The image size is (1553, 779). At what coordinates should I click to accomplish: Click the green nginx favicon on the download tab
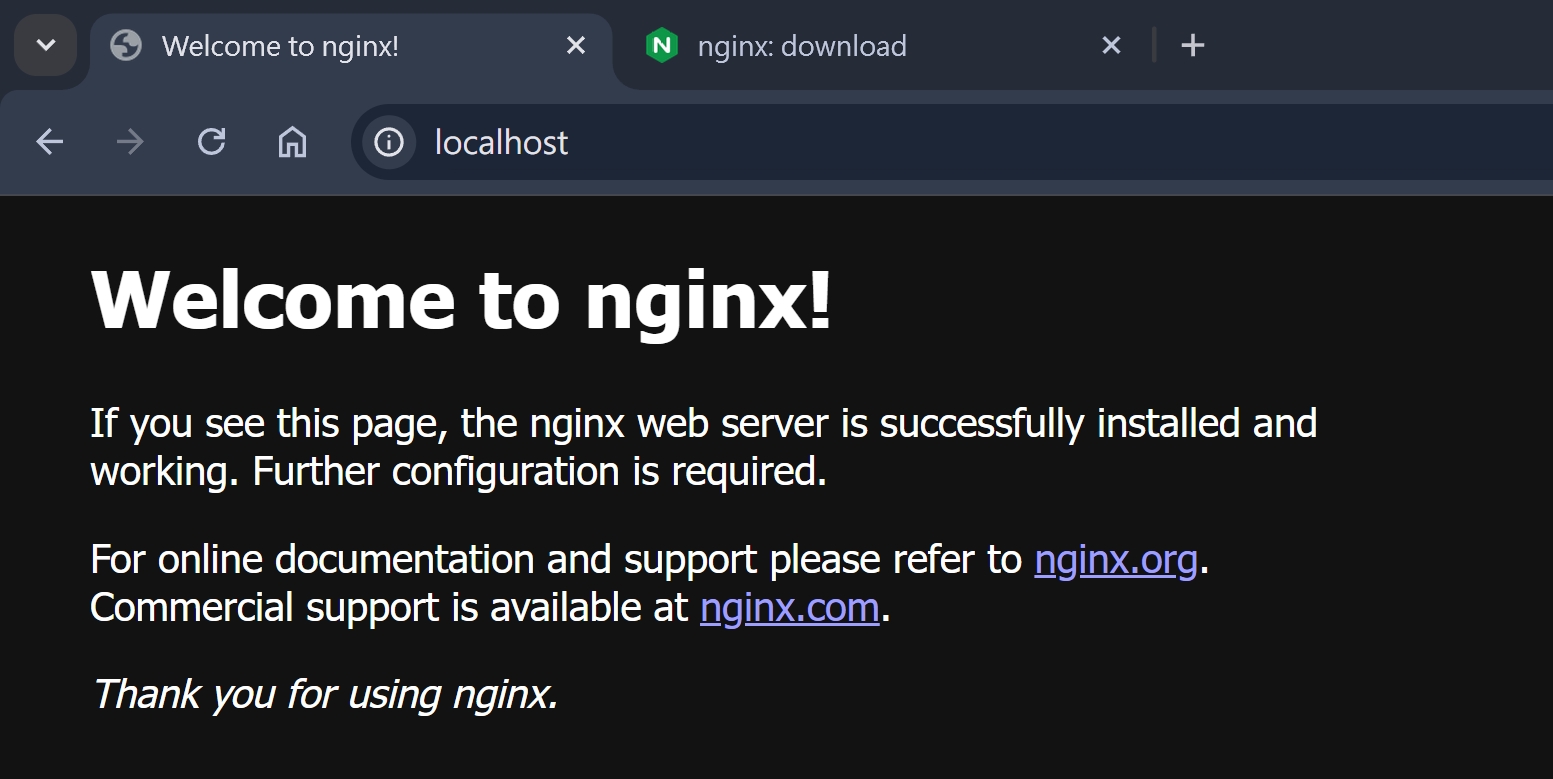(x=662, y=45)
